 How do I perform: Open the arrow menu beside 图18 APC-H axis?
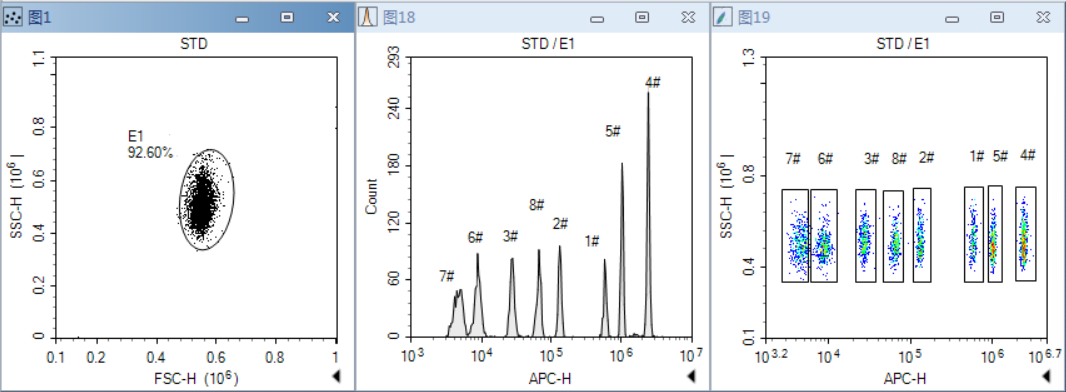[691, 376]
